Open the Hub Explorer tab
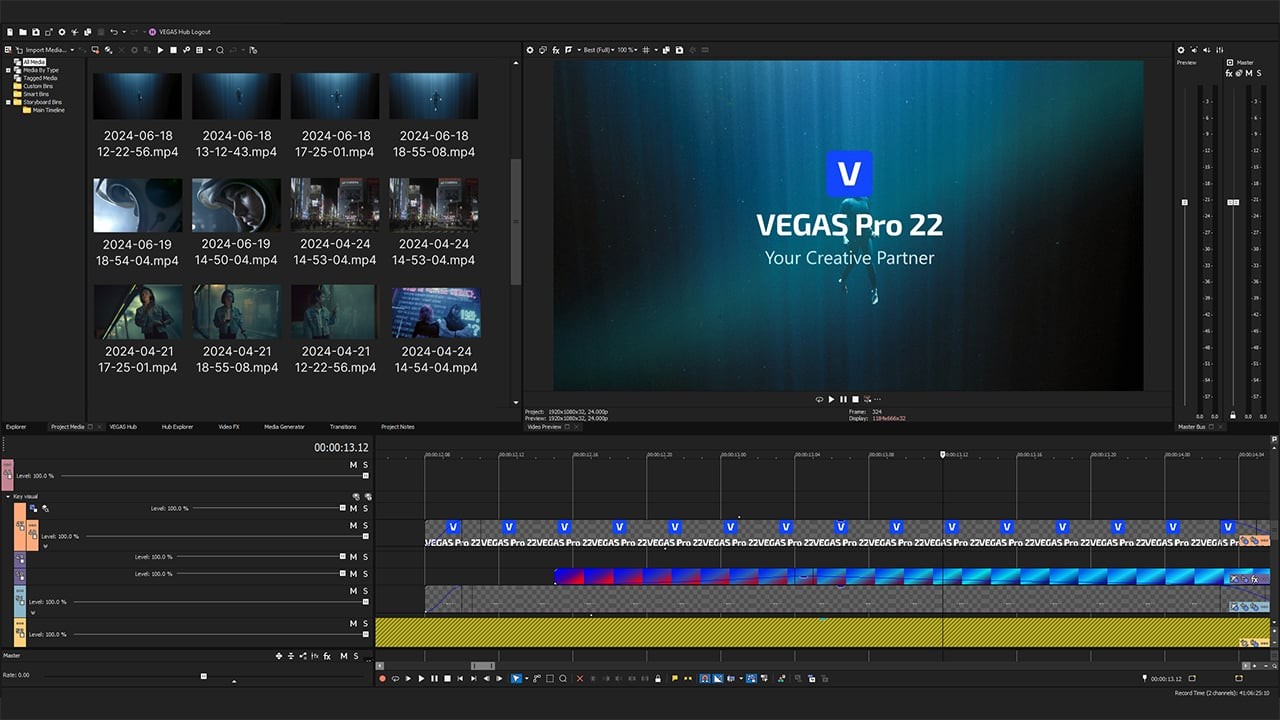The width and height of the screenshot is (1280, 720). 177,427
